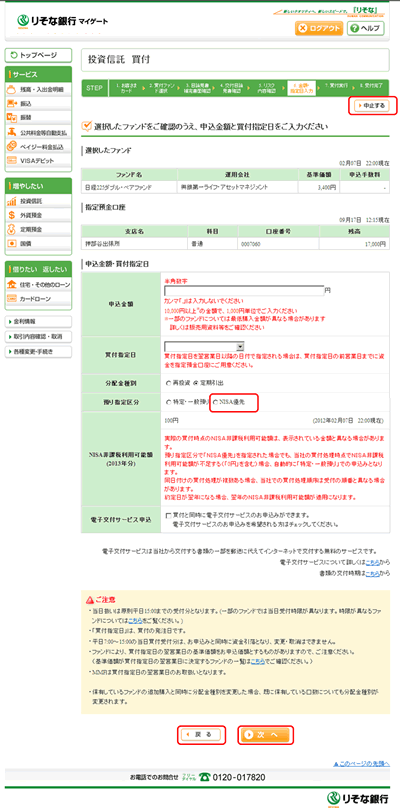Expand 取引内容確認・取消 section
This screenshot has height=808, width=400.
tap(38, 336)
